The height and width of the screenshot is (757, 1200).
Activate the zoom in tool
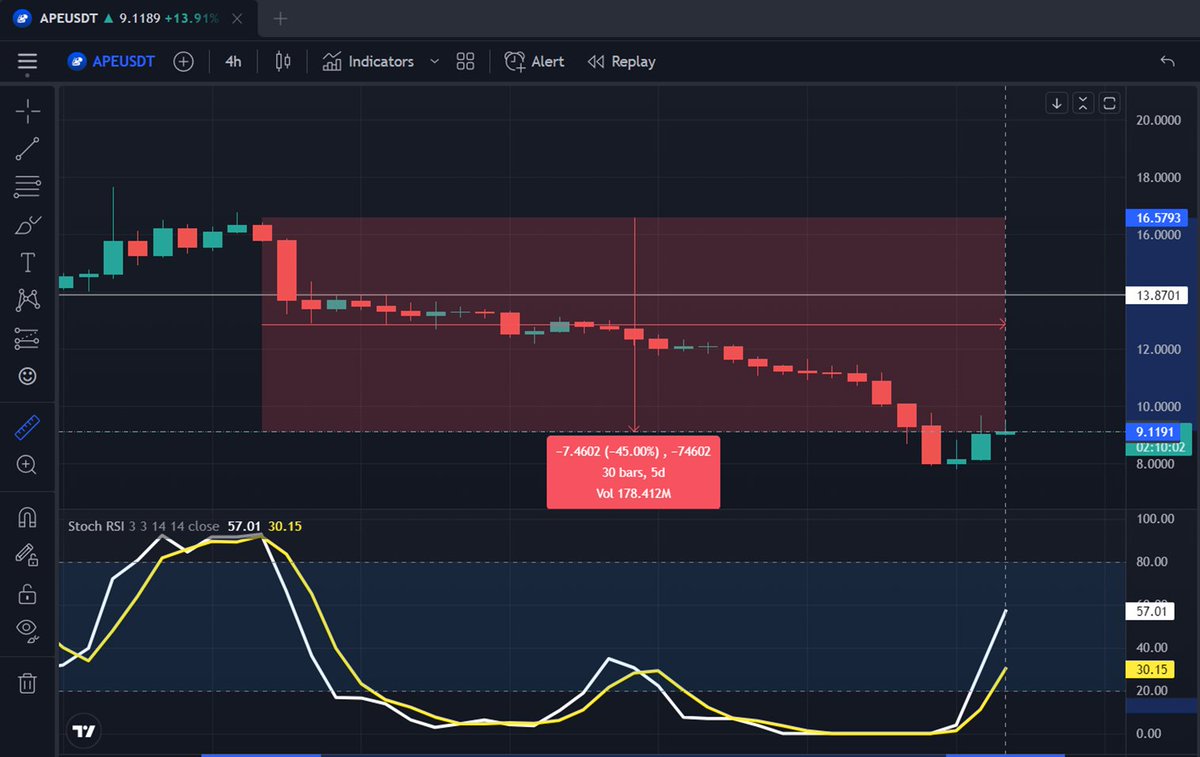(28, 465)
